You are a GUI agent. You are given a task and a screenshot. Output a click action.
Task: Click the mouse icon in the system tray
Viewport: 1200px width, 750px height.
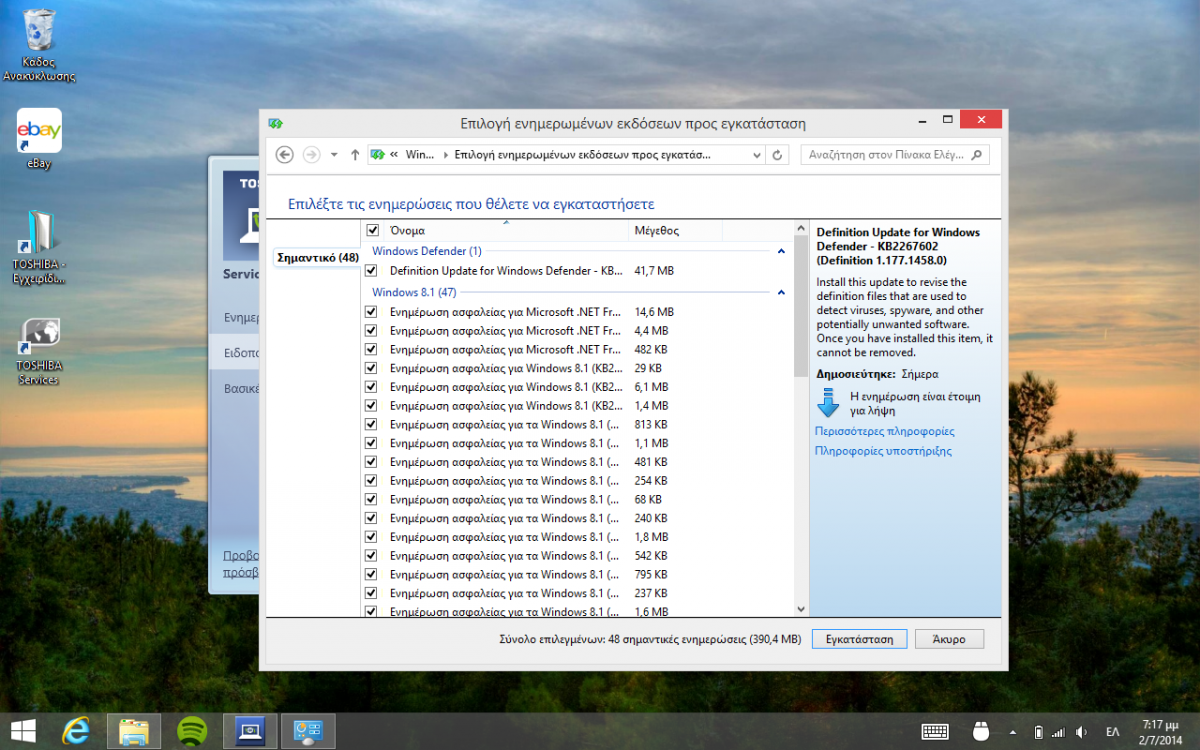point(981,731)
